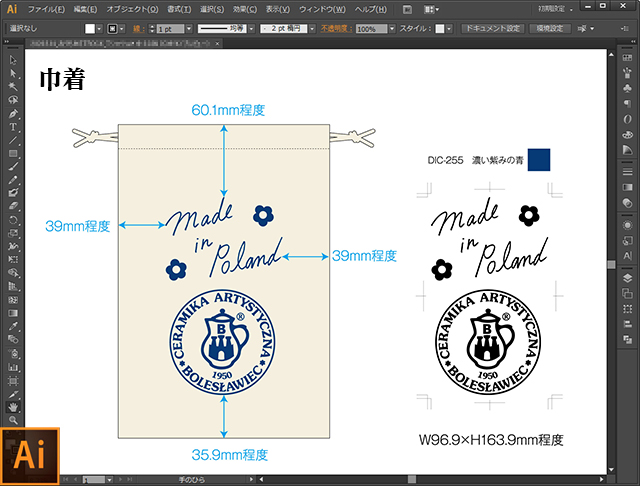Open the 編集(E) menu
640x486 pixels.
click(x=85, y=9)
